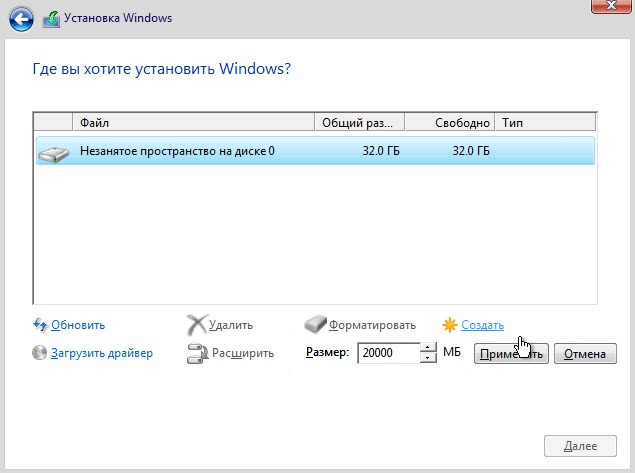
Task: Click the drive icon beside Форматировать
Action: pos(315,324)
